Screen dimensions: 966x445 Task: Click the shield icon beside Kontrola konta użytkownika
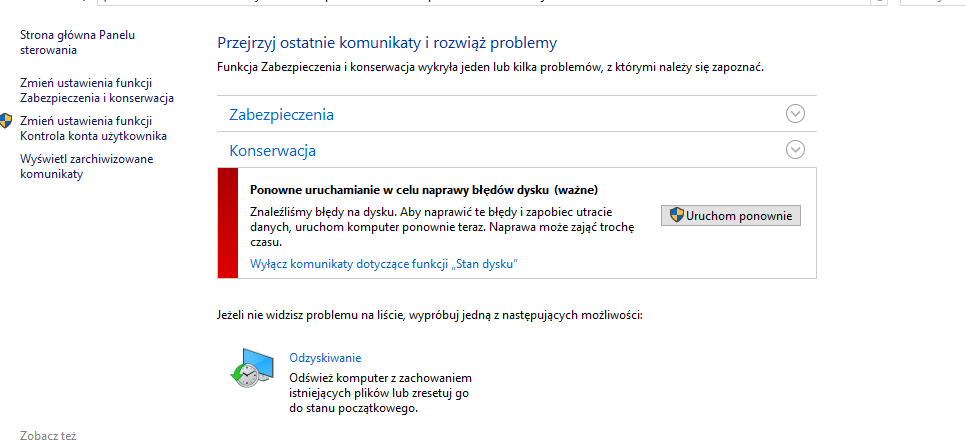[x=6, y=120]
